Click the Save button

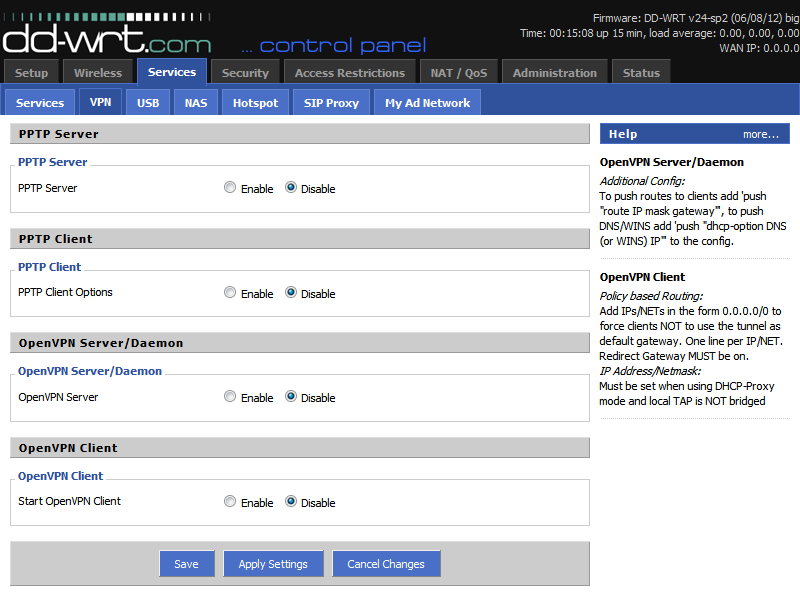187,564
